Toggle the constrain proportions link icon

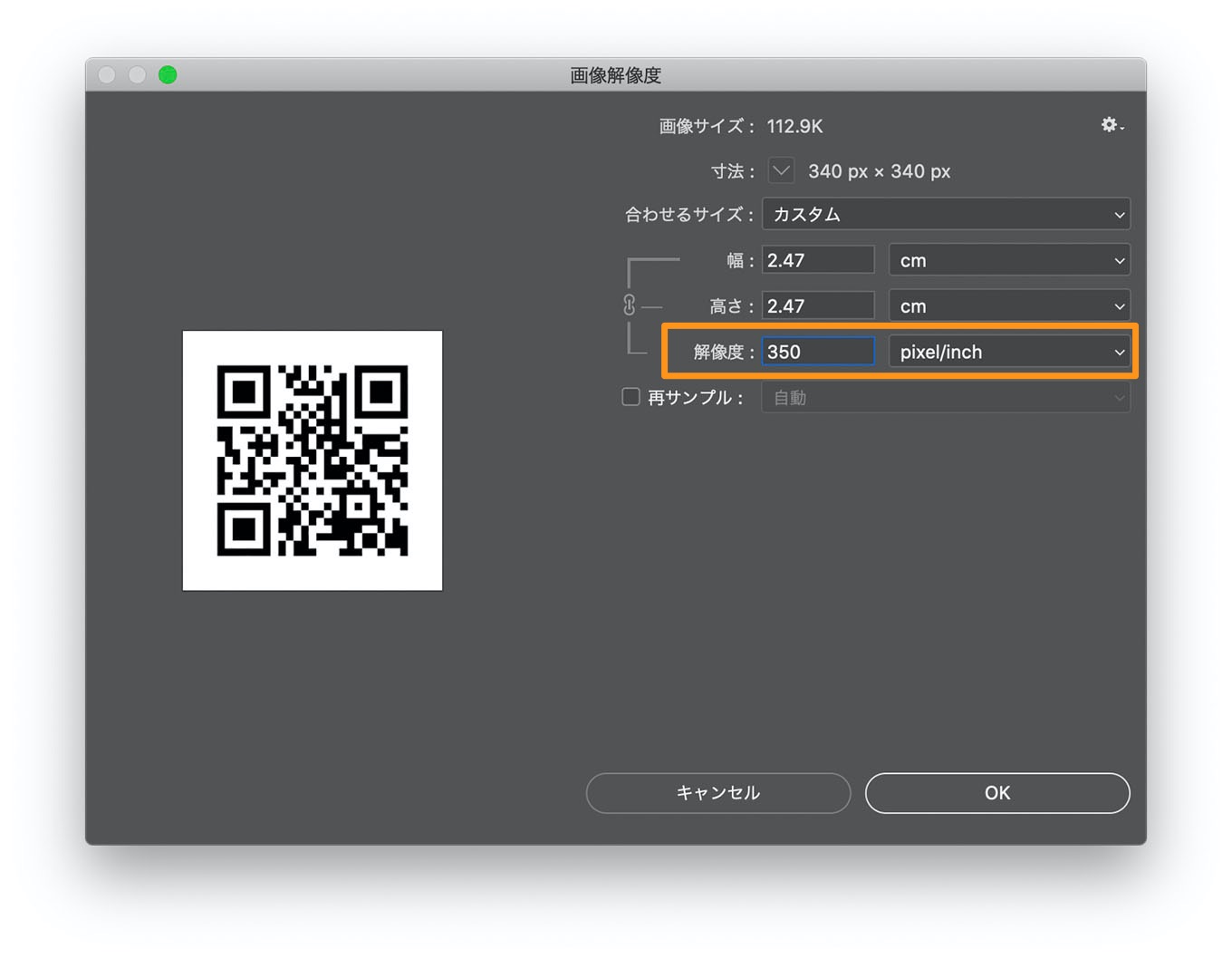(x=630, y=305)
